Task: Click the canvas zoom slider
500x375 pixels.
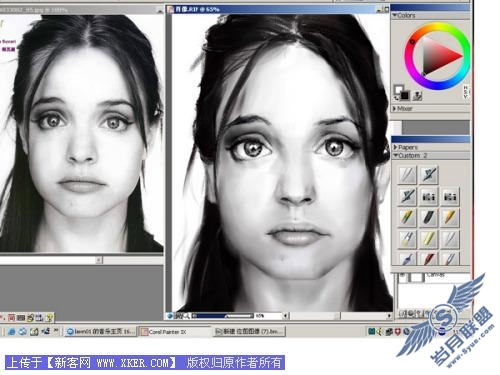Action: tap(223, 316)
